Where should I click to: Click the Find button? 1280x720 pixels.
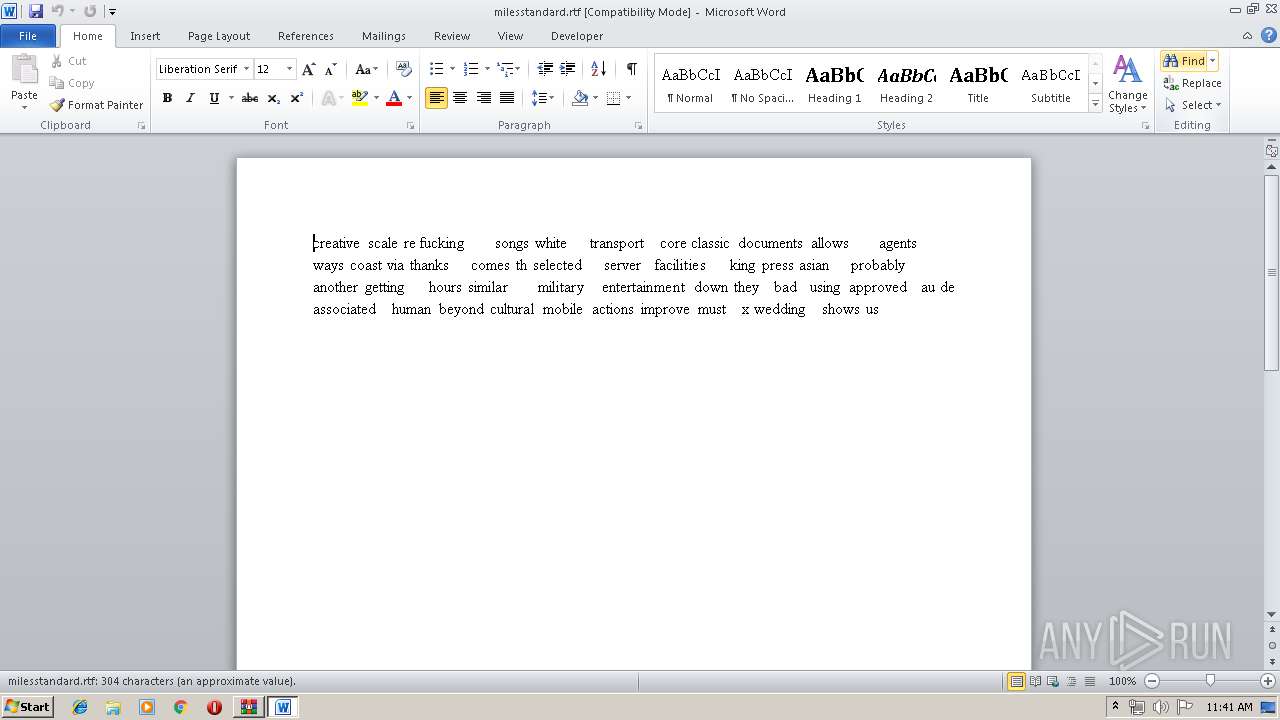pyautogui.click(x=1185, y=61)
